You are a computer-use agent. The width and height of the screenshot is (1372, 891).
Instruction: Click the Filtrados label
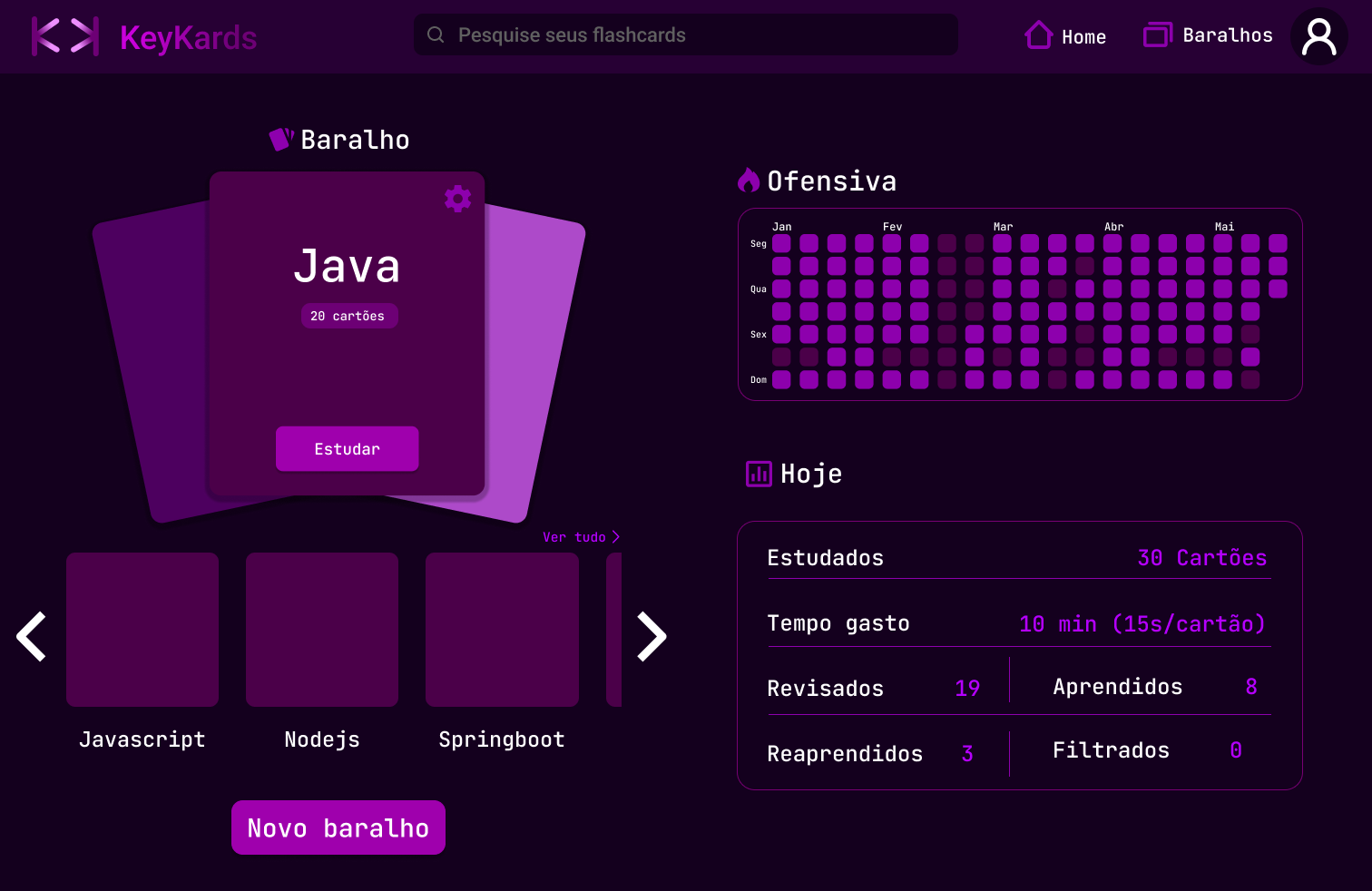[1111, 750]
